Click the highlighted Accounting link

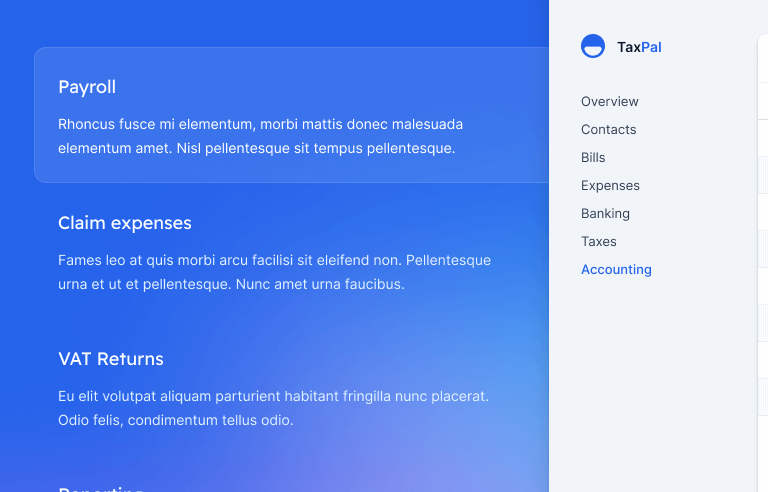616,269
